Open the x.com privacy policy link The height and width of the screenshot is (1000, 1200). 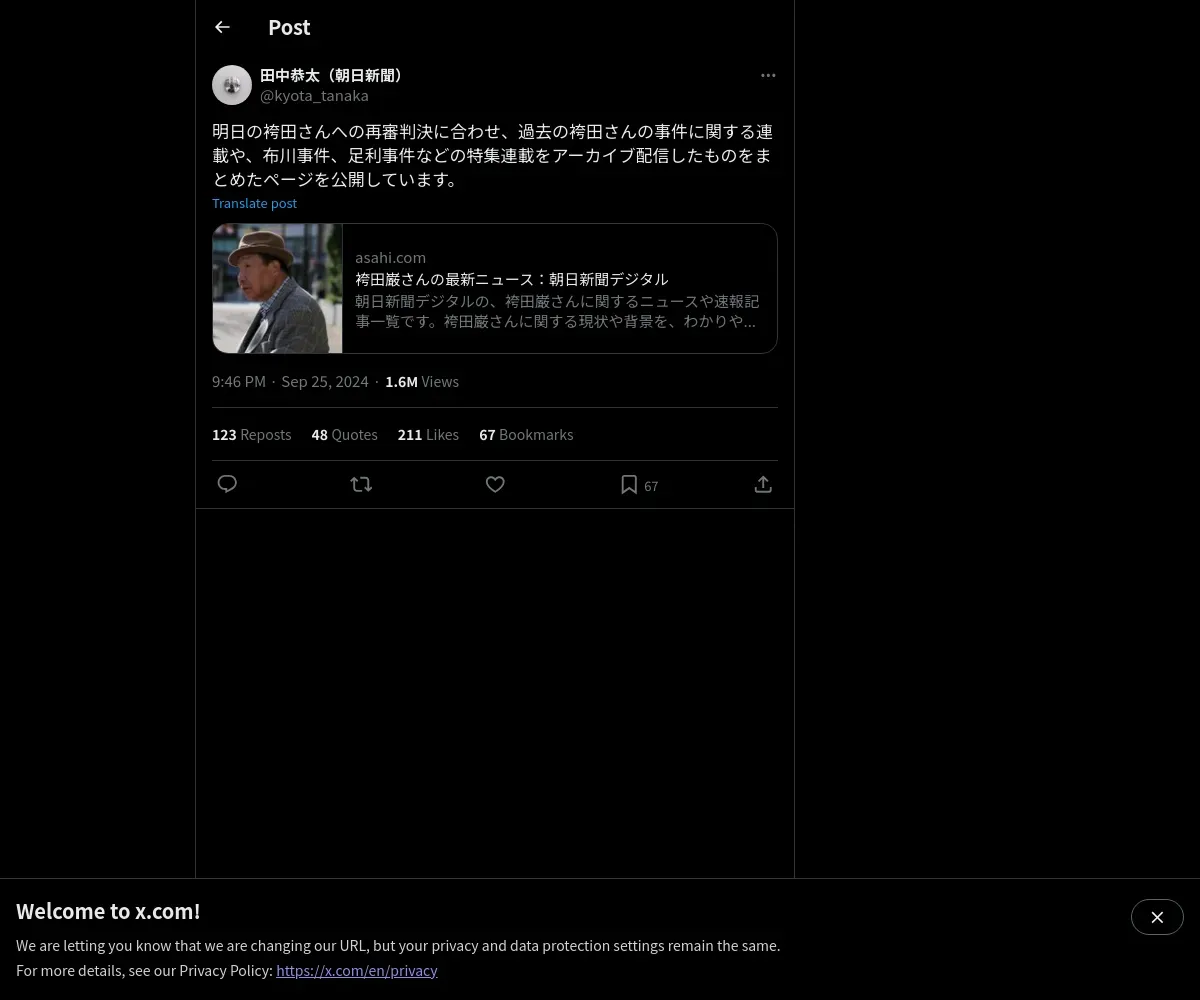coord(357,970)
